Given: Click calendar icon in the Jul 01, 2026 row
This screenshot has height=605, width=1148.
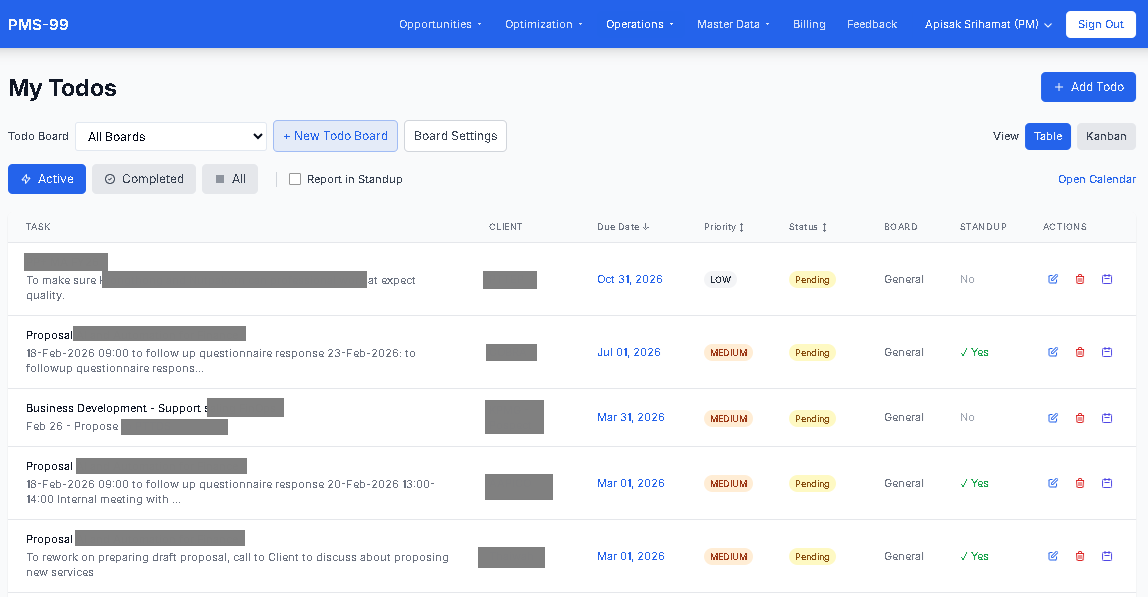Looking at the screenshot, I should click(x=1107, y=352).
